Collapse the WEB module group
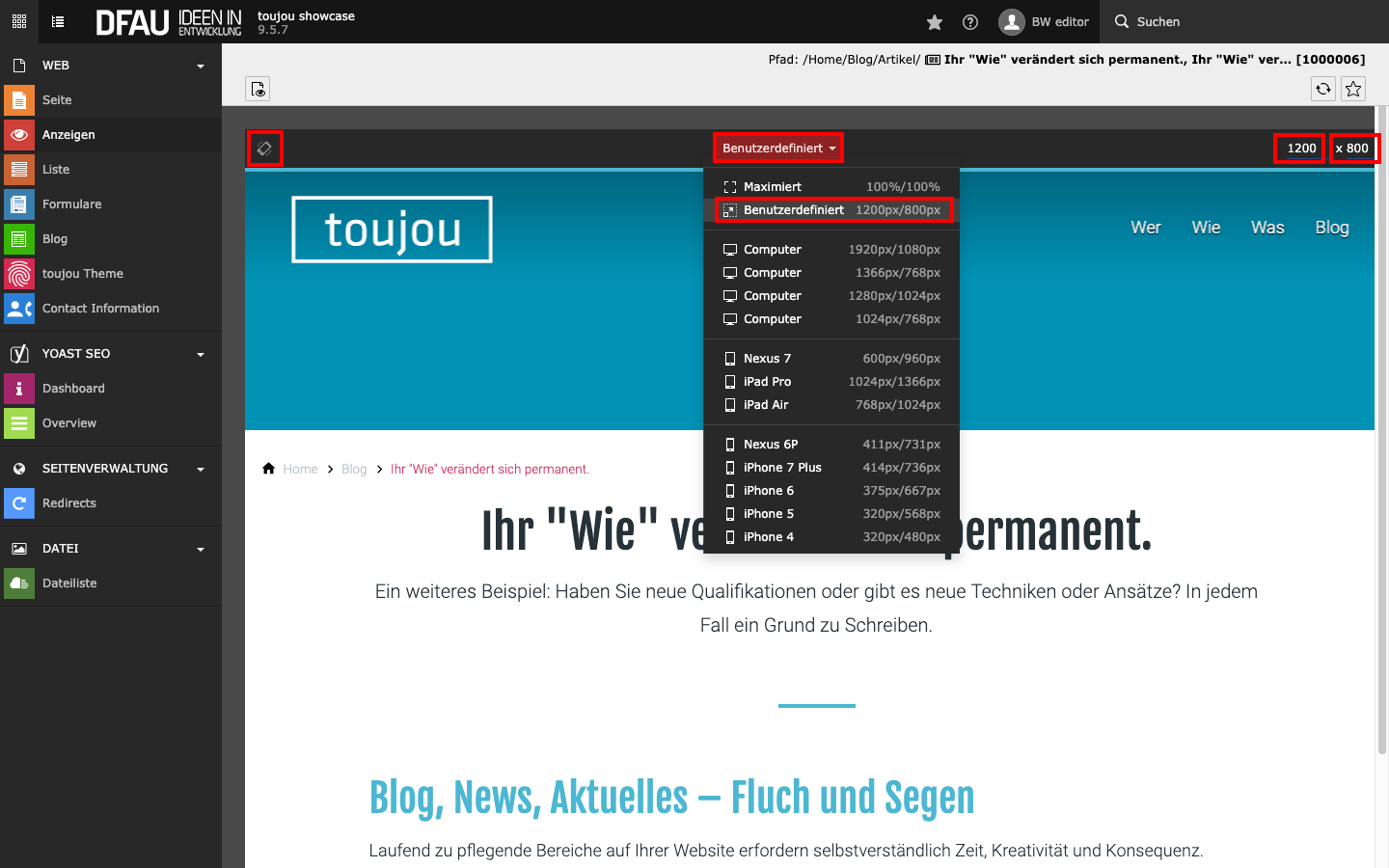 (201, 67)
